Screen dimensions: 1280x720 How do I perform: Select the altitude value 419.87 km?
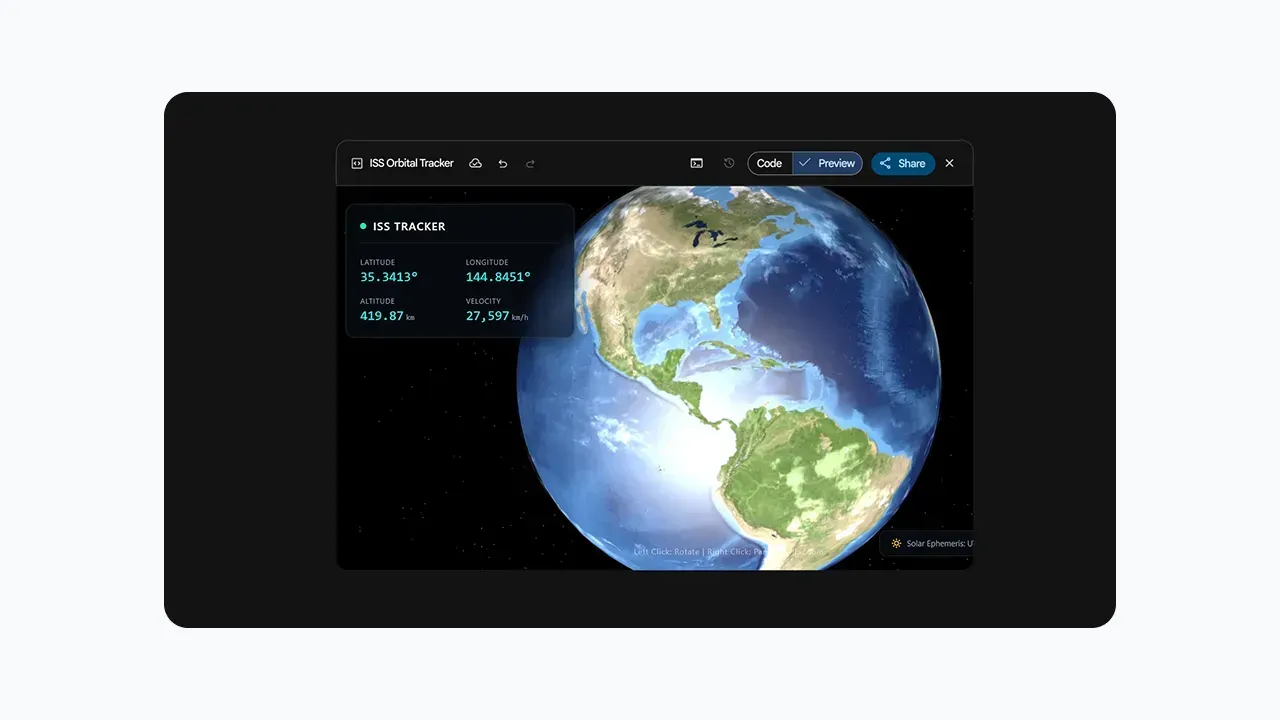(387, 316)
